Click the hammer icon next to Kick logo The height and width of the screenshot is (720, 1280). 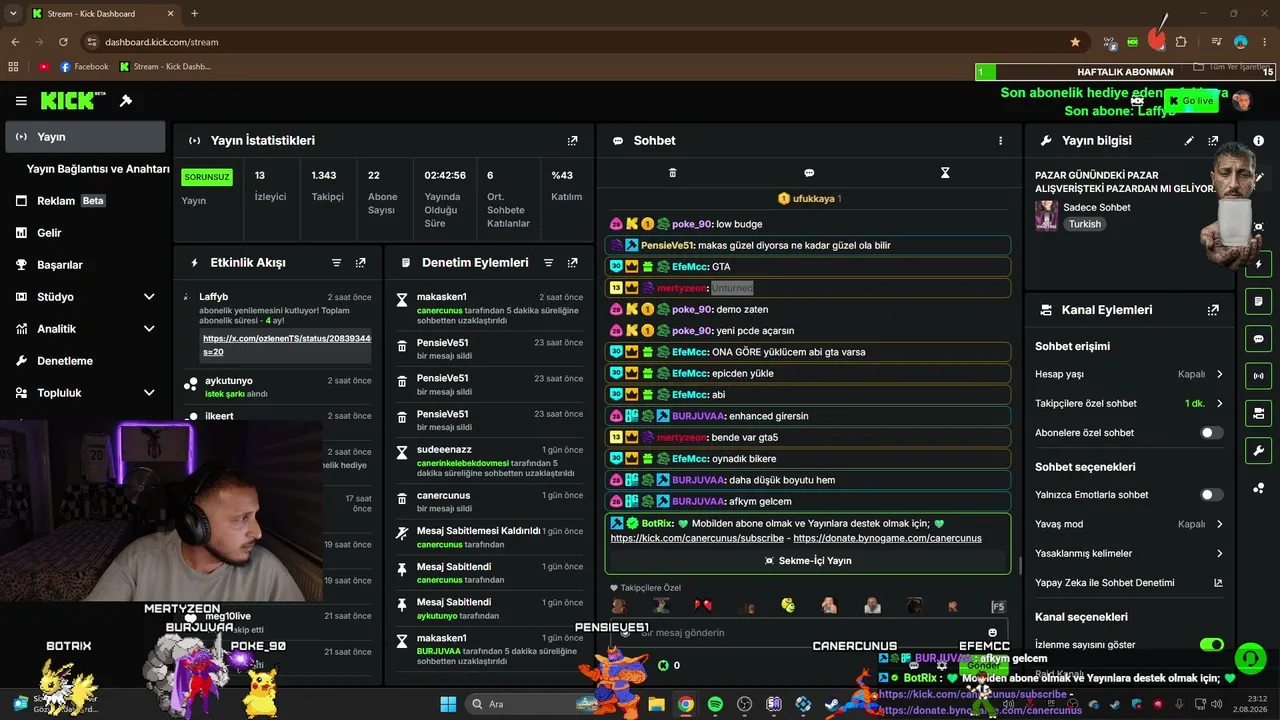(126, 101)
